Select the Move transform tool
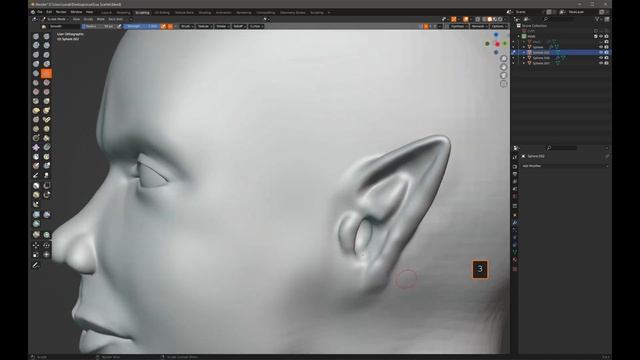The width and height of the screenshot is (640, 360). [36, 245]
